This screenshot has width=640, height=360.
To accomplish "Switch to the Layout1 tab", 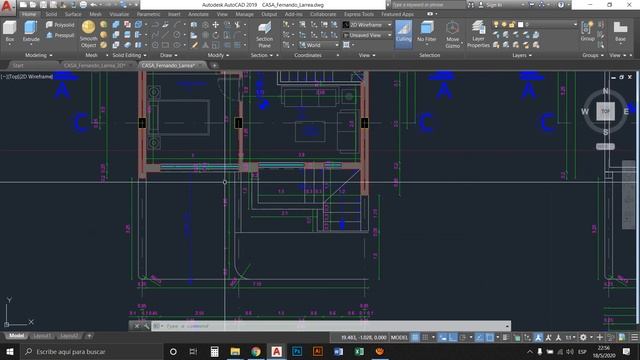I will [42, 336].
